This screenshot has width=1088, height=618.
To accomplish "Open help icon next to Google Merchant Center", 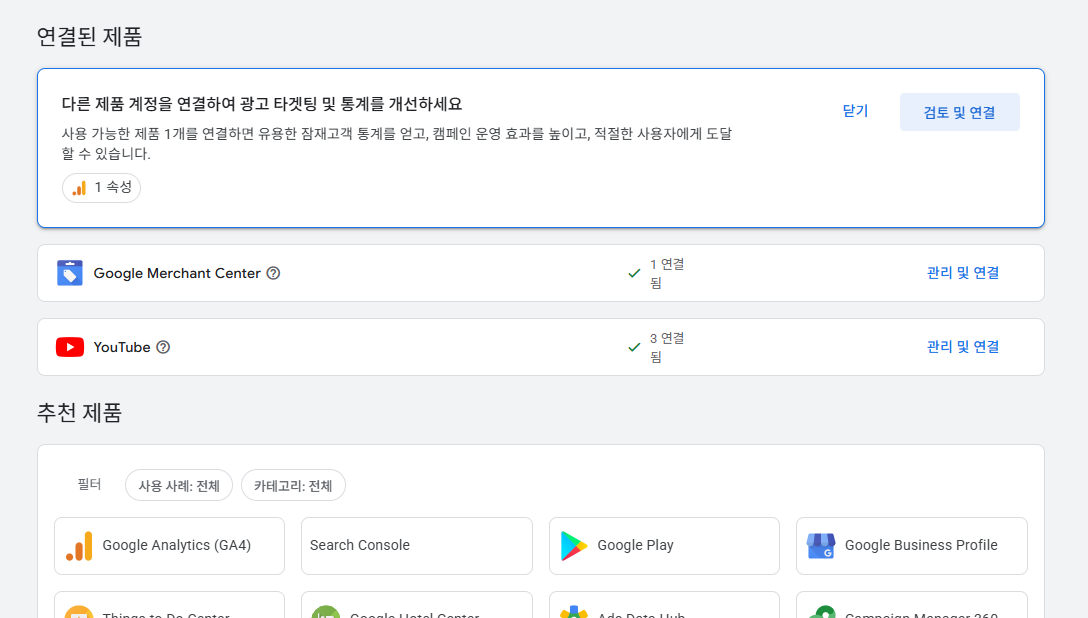I will [273, 273].
